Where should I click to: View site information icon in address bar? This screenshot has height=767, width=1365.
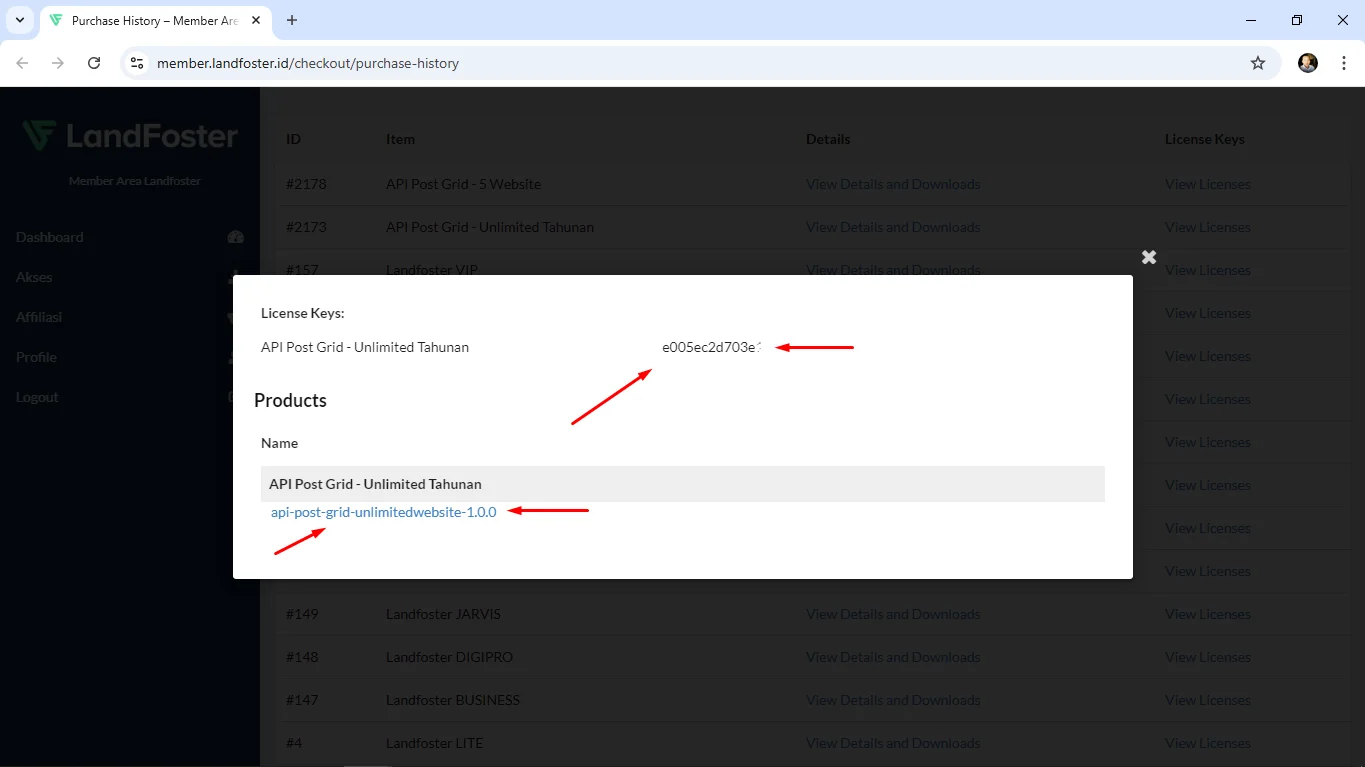(137, 63)
